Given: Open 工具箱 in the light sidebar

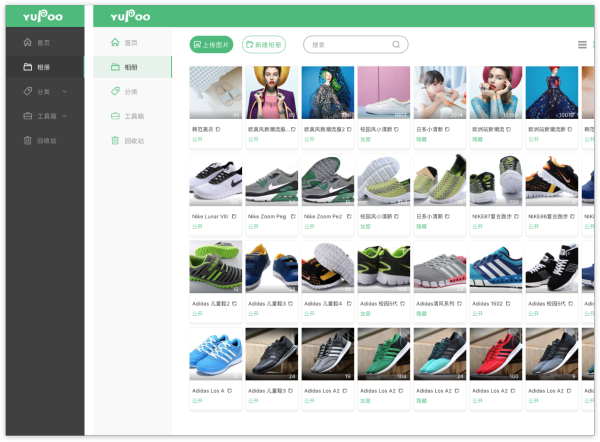Looking at the screenshot, I should 132,116.
